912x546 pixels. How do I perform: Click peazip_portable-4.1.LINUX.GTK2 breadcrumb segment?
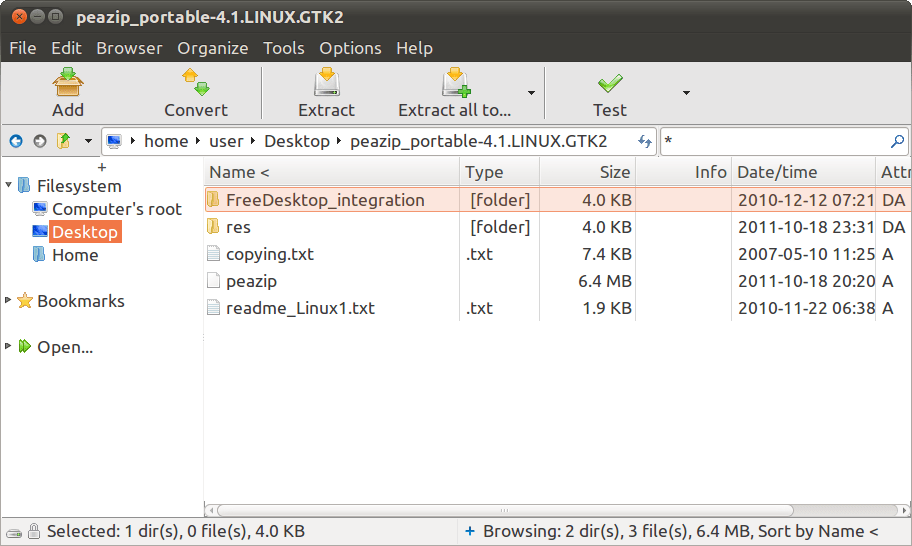tap(479, 141)
